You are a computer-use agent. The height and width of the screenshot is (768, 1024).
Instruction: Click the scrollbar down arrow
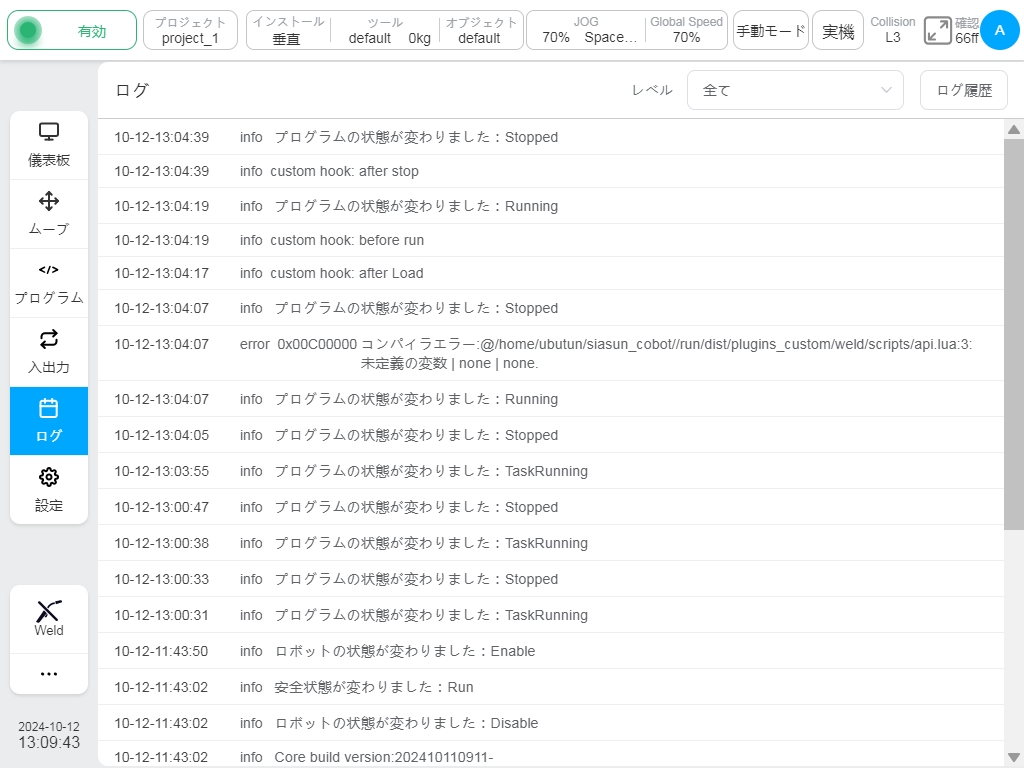click(x=1014, y=757)
